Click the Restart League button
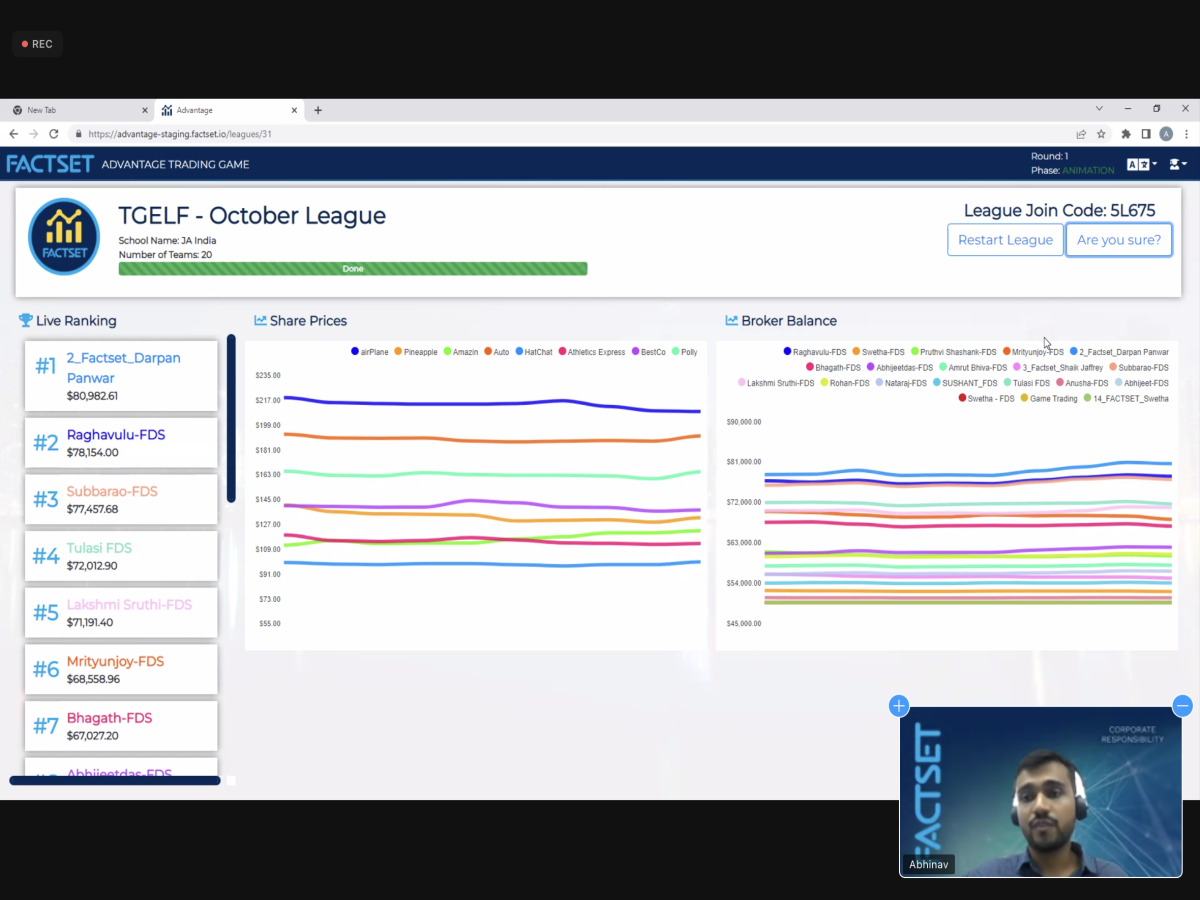 click(x=1005, y=240)
